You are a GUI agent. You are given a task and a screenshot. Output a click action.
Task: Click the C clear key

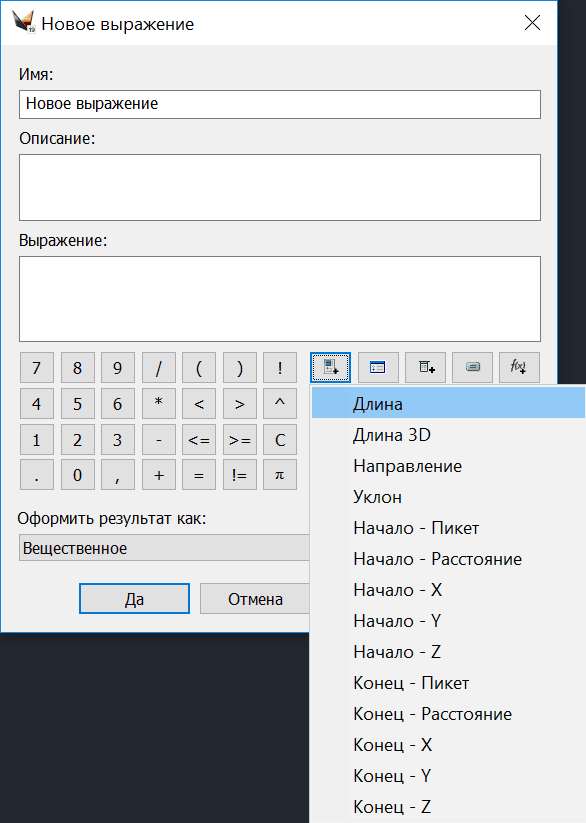click(x=280, y=439)
